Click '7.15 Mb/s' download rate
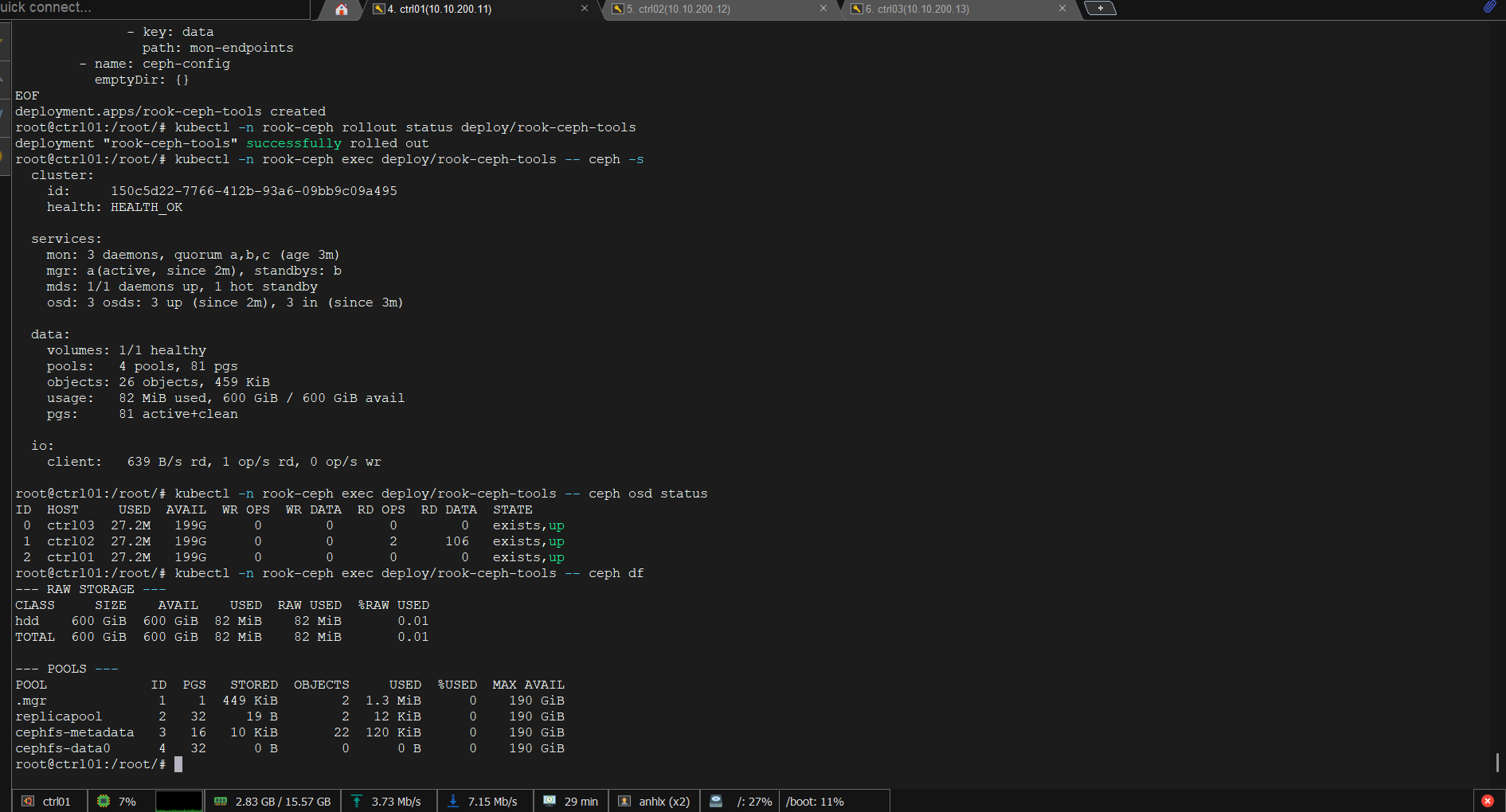This screenshot has height=812, width=1506. point(492,802)
